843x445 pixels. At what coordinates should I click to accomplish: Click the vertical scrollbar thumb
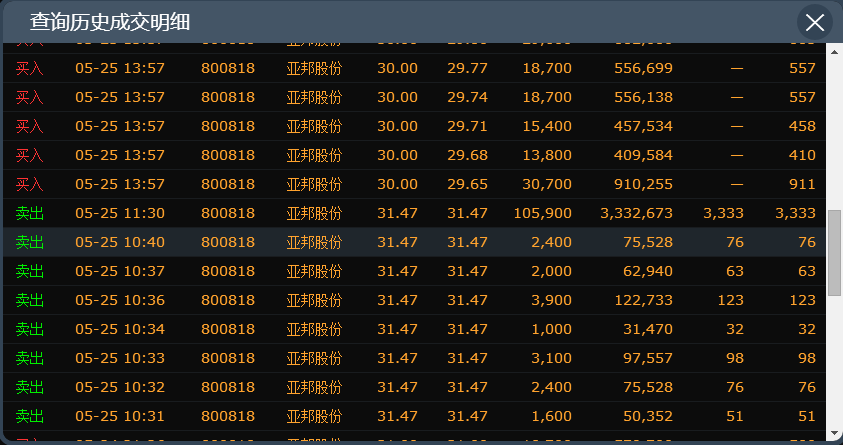coord(834,253)
